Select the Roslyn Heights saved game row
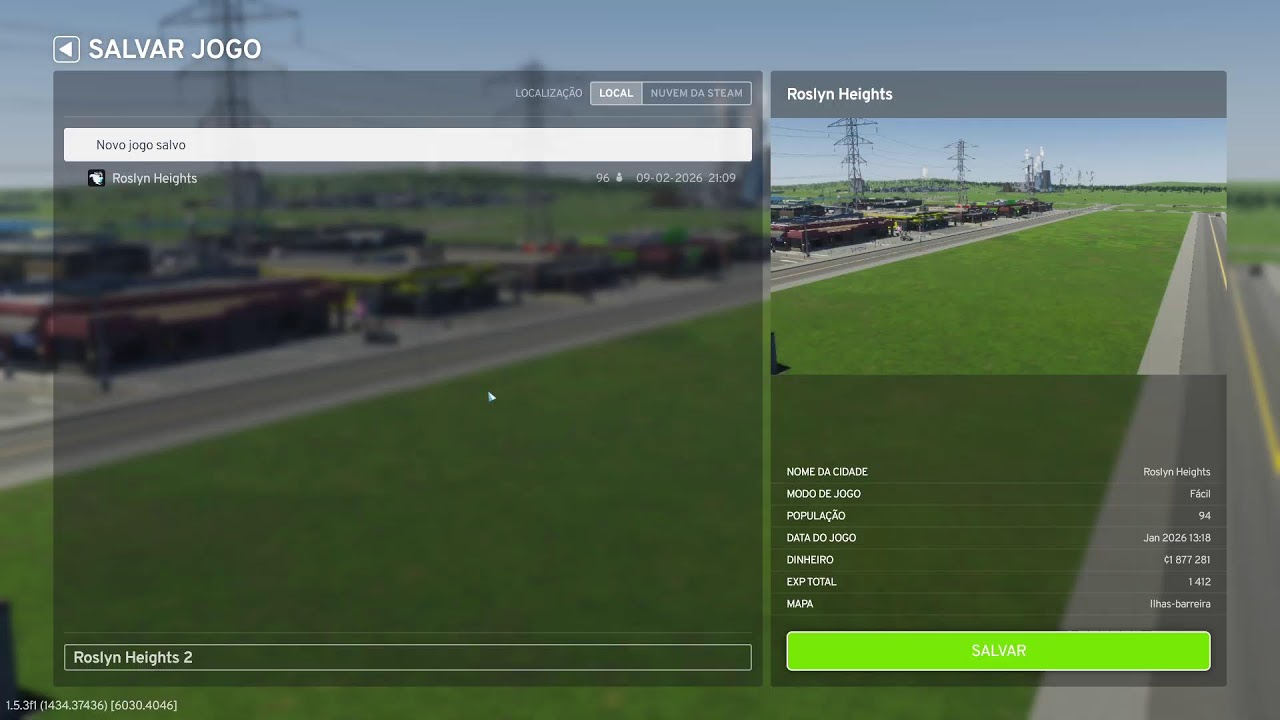 pyautogui.click(x=408, y=178)
